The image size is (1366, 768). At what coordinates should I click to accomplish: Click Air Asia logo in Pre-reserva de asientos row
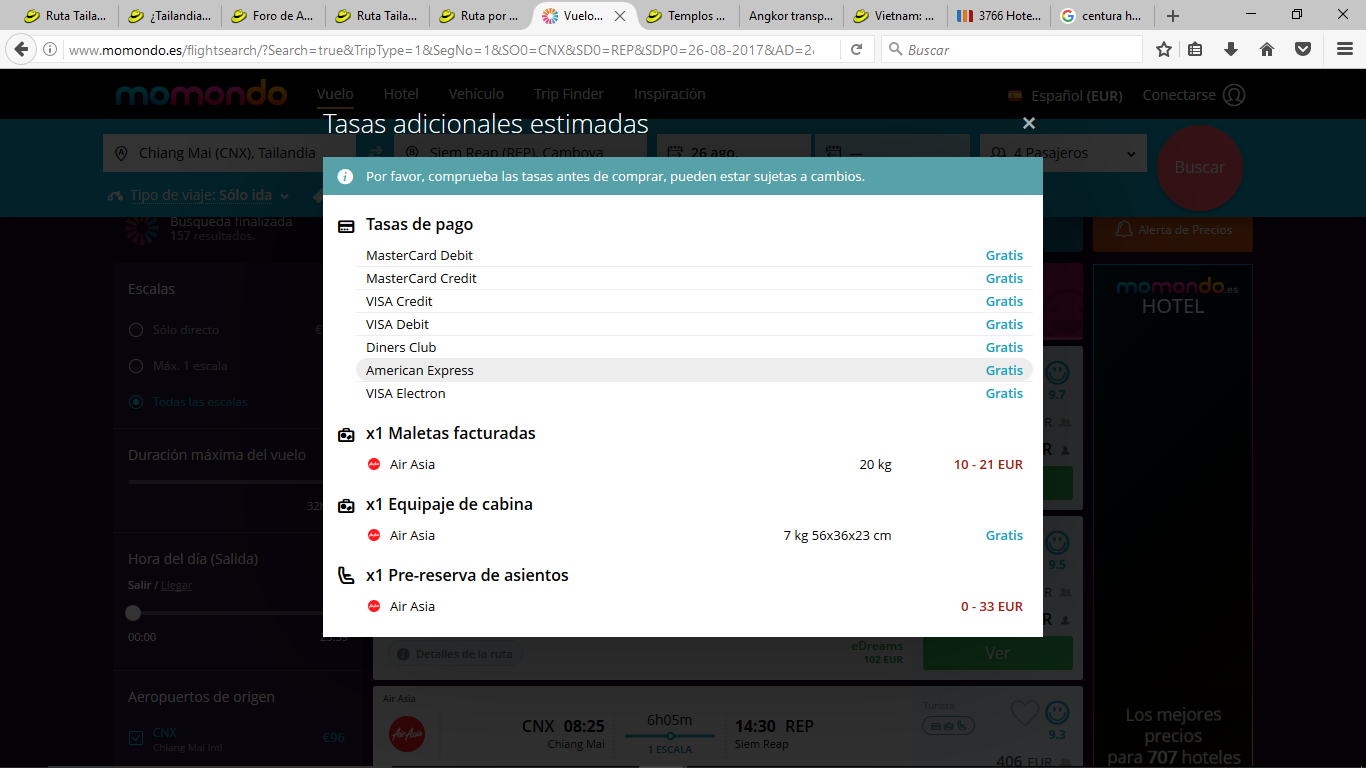[x=374, y=606]
